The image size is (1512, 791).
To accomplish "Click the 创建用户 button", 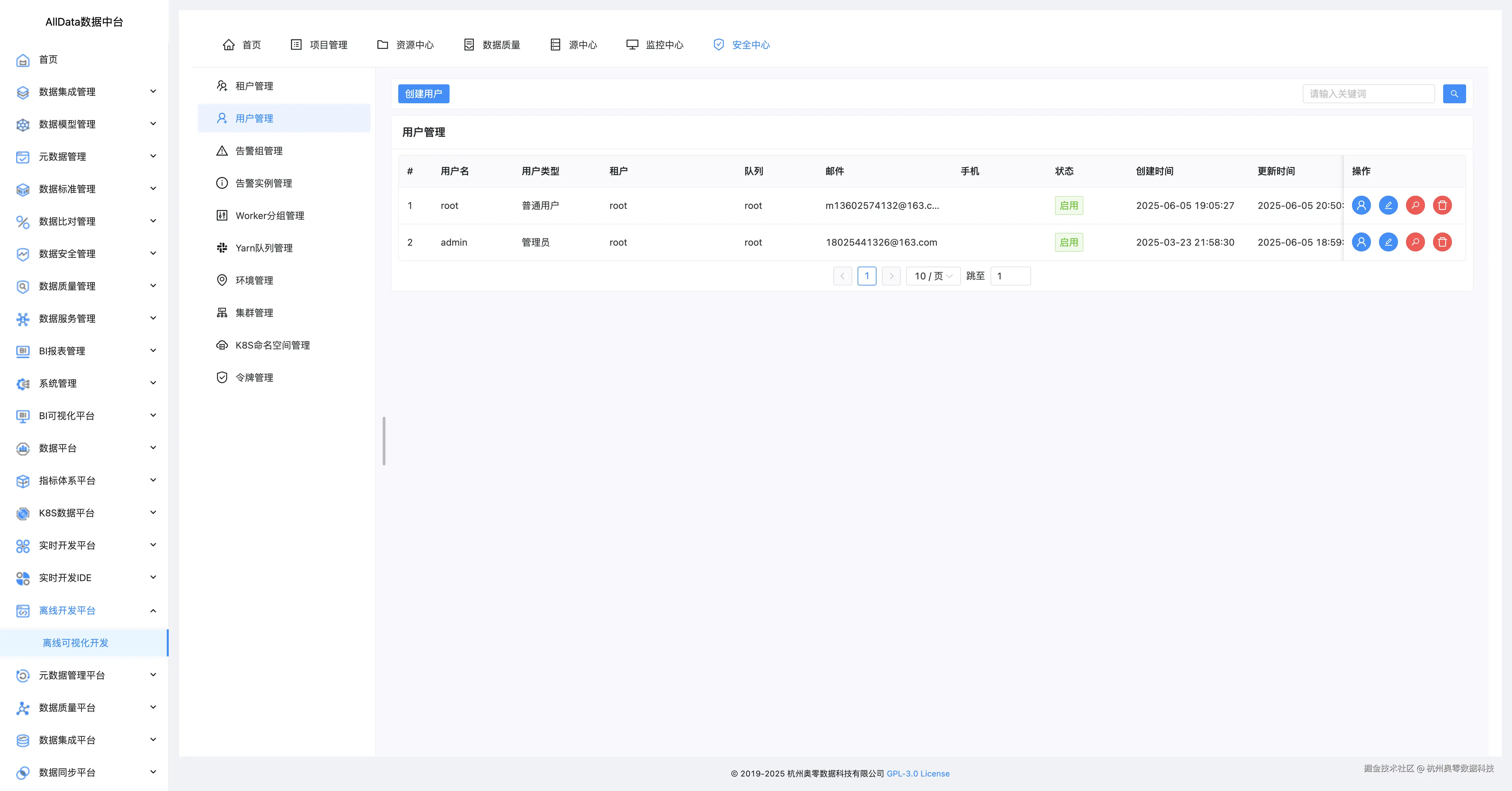I will pos(423,94).
